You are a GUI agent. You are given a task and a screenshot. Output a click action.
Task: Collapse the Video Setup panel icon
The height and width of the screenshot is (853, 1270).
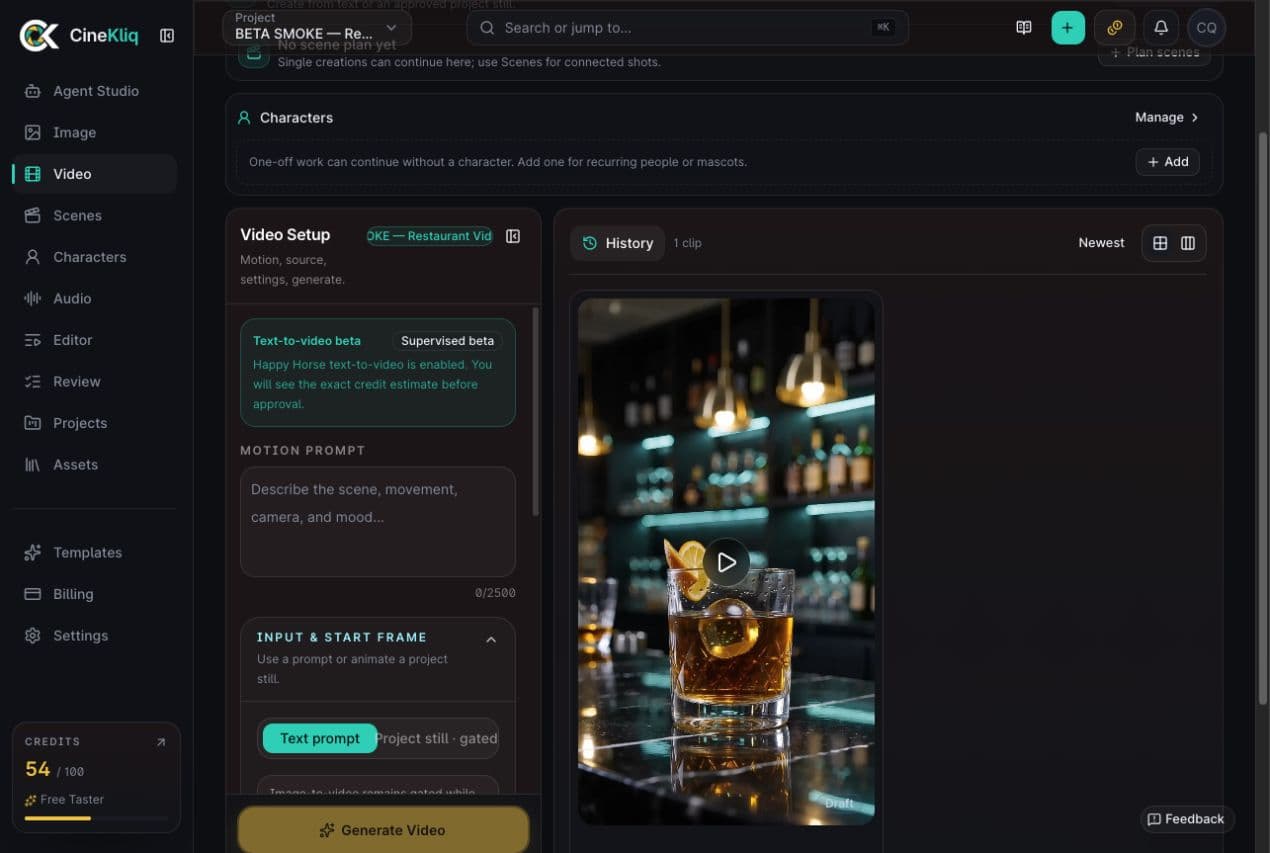(x=513, y=236)
